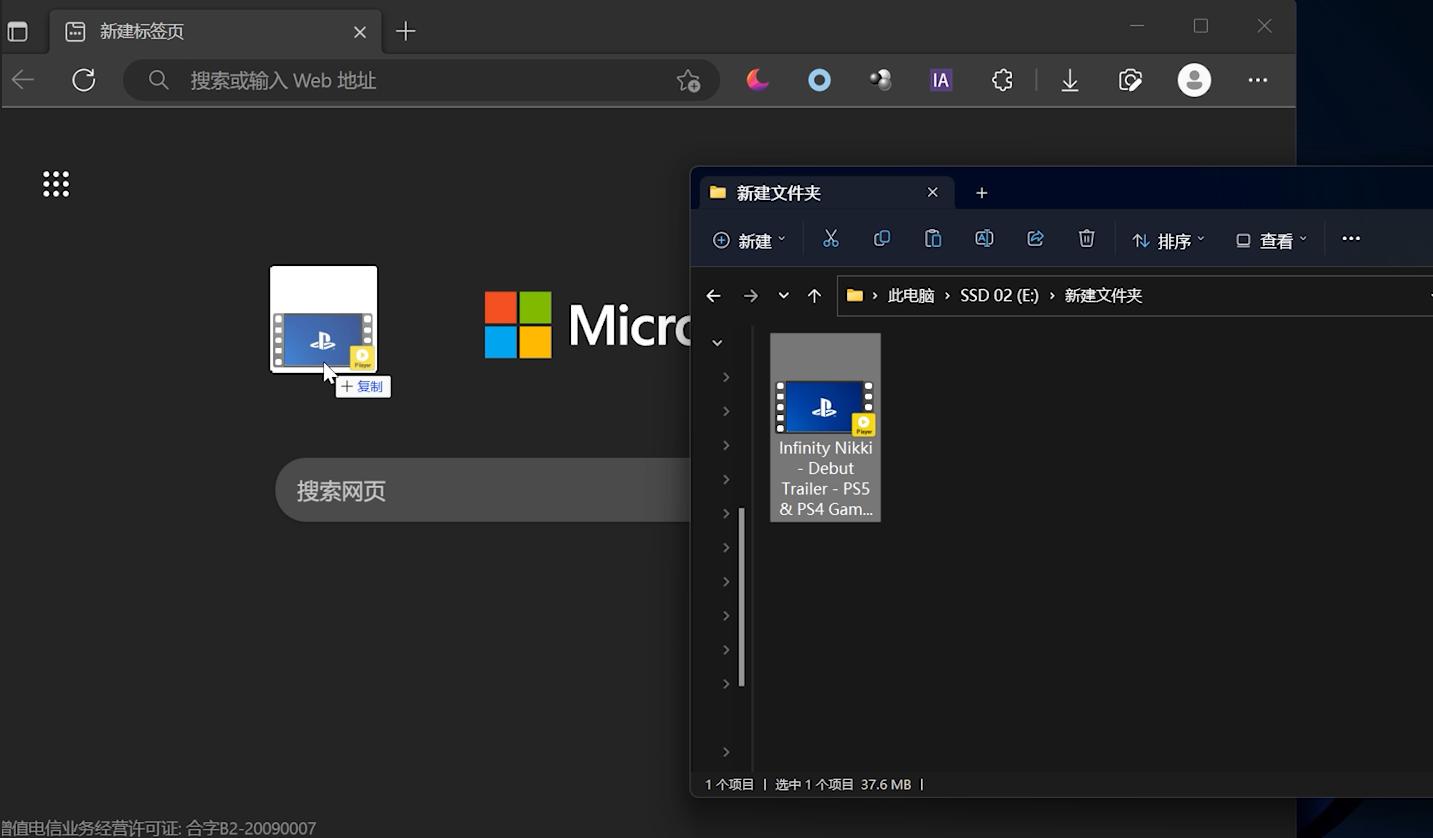Image resolution: width=1433 pixels, height=838 pixels.
Task: Click the up navigation arrow in Explorer
Action: (814, 295)
